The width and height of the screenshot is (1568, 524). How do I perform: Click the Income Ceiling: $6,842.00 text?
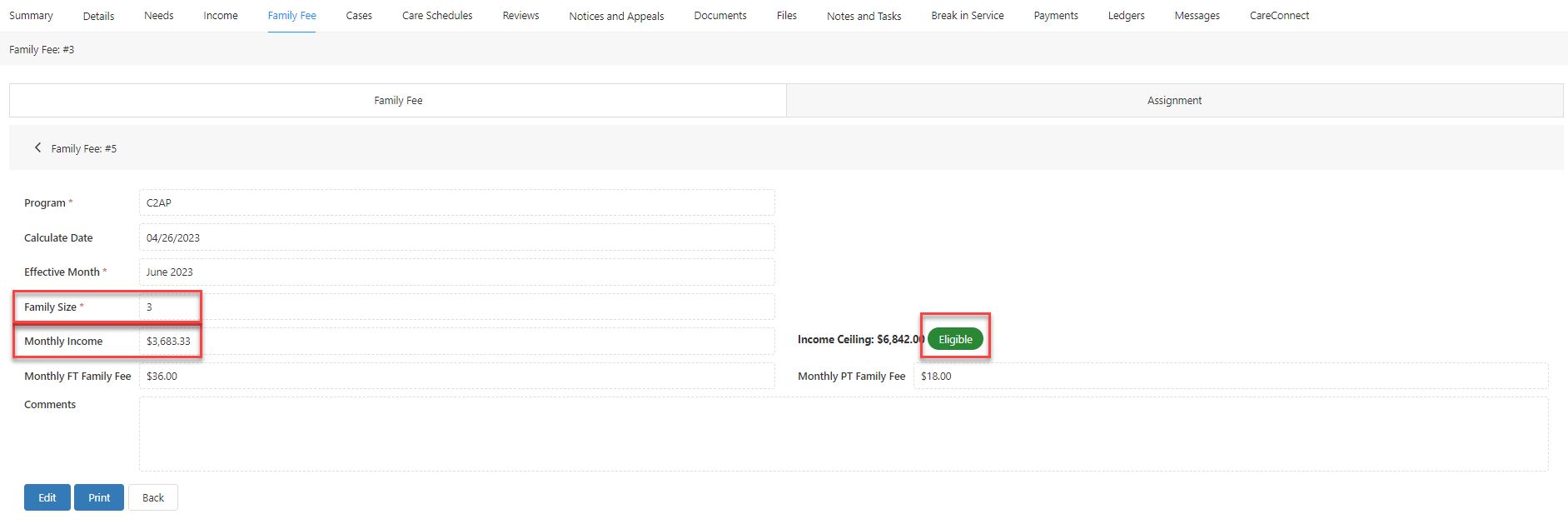[861, 339]
